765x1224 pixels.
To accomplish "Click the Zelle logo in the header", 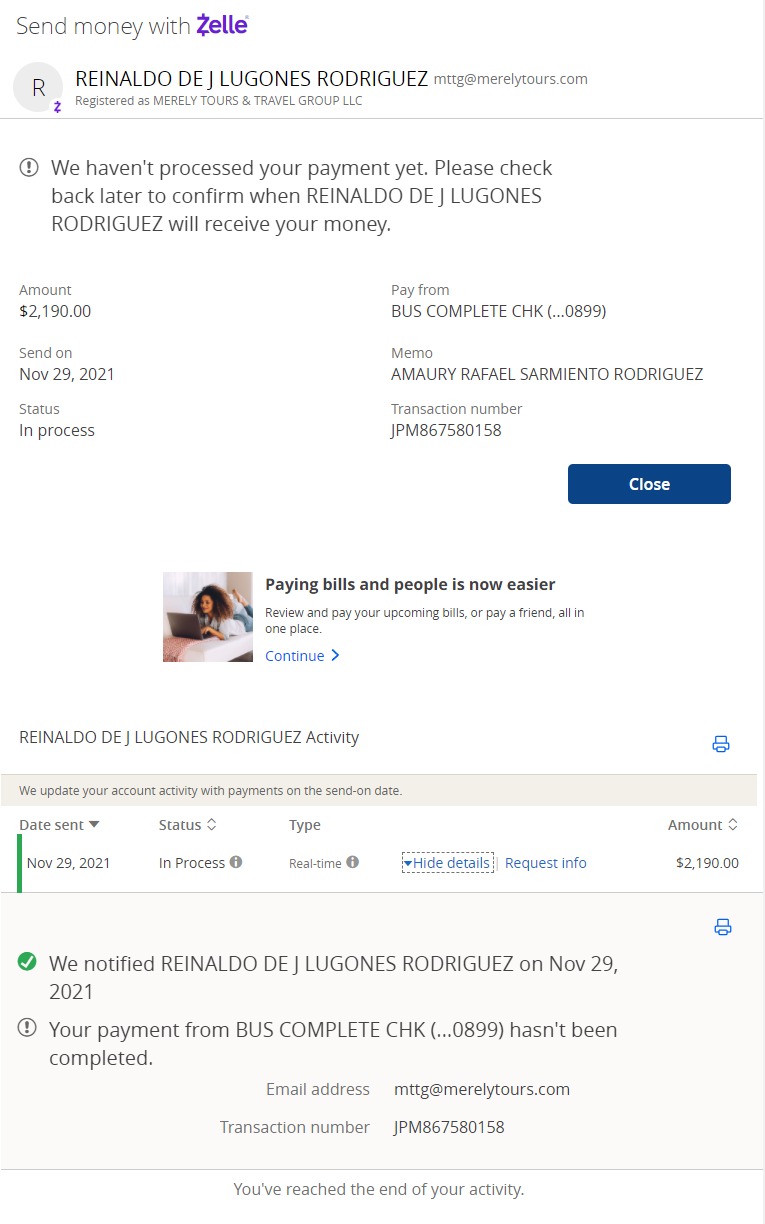I will tap(222, 25).
